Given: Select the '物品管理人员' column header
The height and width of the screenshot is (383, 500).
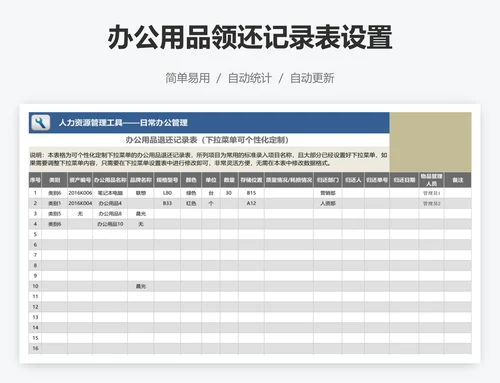Looking at the screenshot, I should pyautogui.click(x=431, y=180).
